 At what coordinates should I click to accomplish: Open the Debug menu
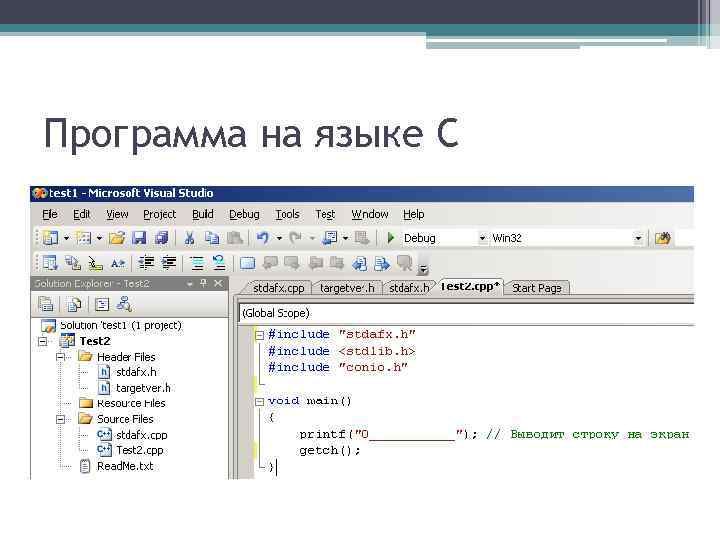click(x=244, y=214)
